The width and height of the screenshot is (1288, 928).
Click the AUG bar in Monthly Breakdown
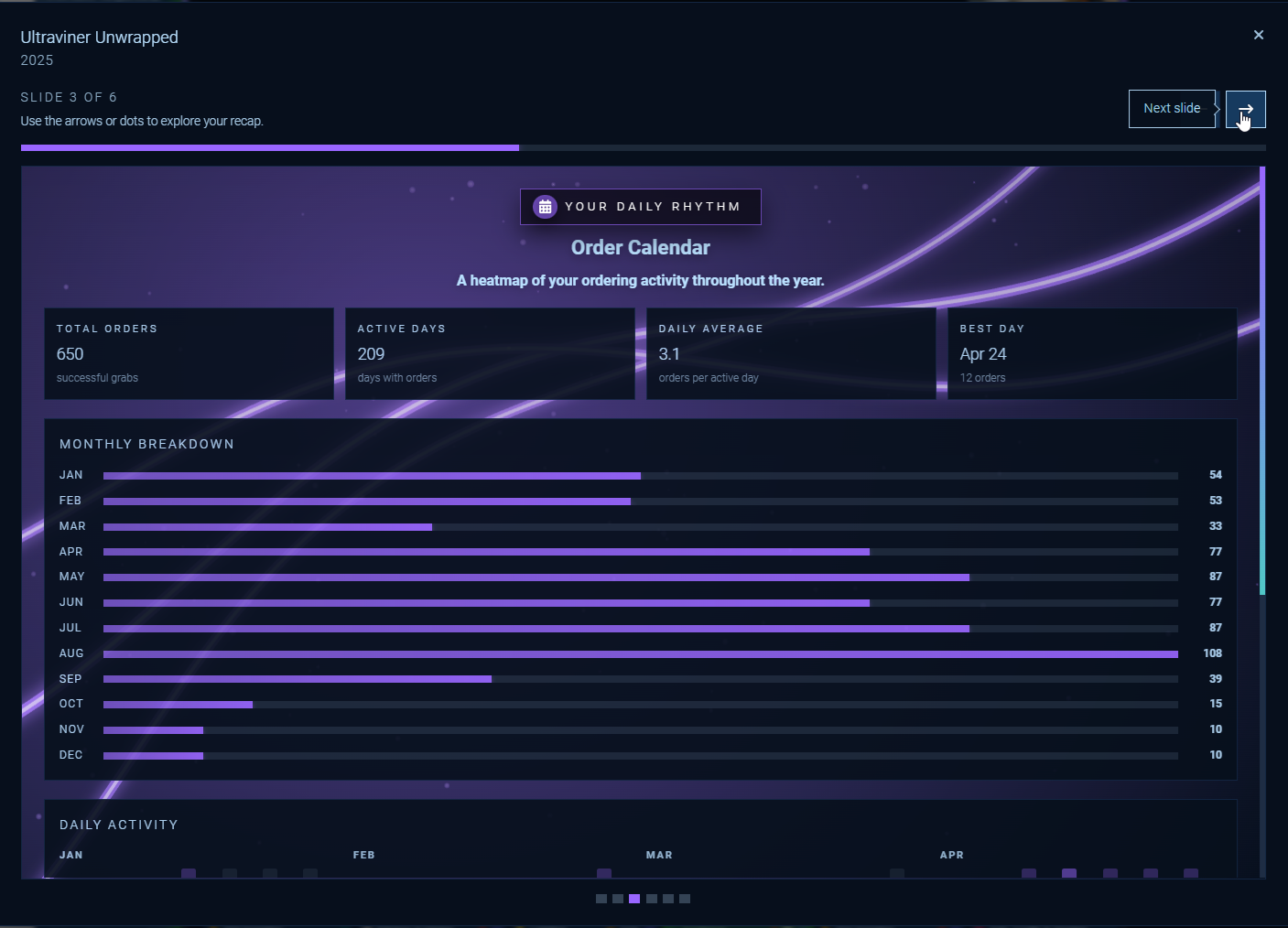click(641, 653)
